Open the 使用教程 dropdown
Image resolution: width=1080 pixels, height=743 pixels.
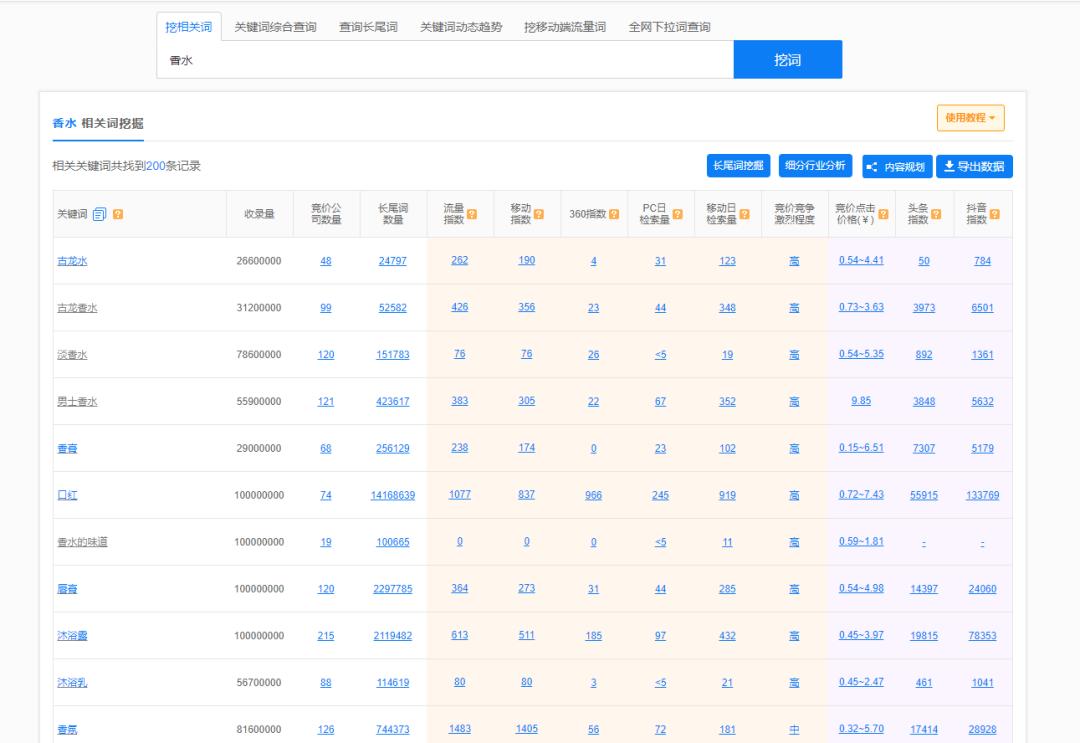pyautogui.click(x=970, y=118)
